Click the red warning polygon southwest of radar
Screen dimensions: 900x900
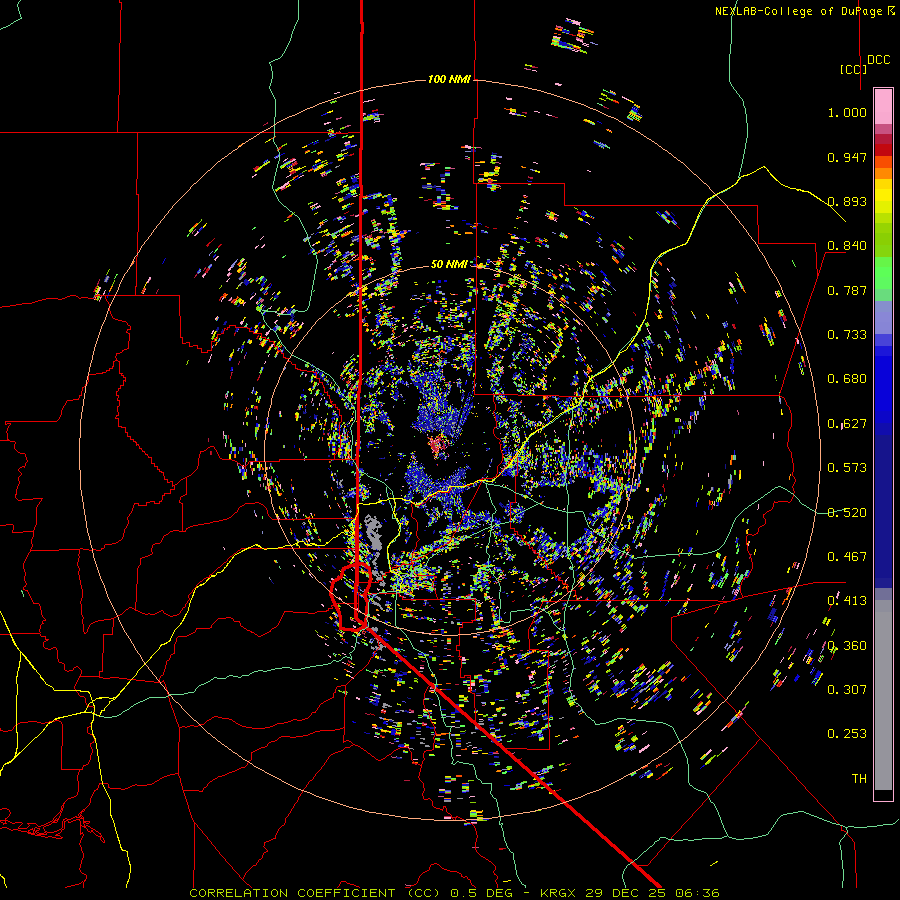click(x=350, y=597)
